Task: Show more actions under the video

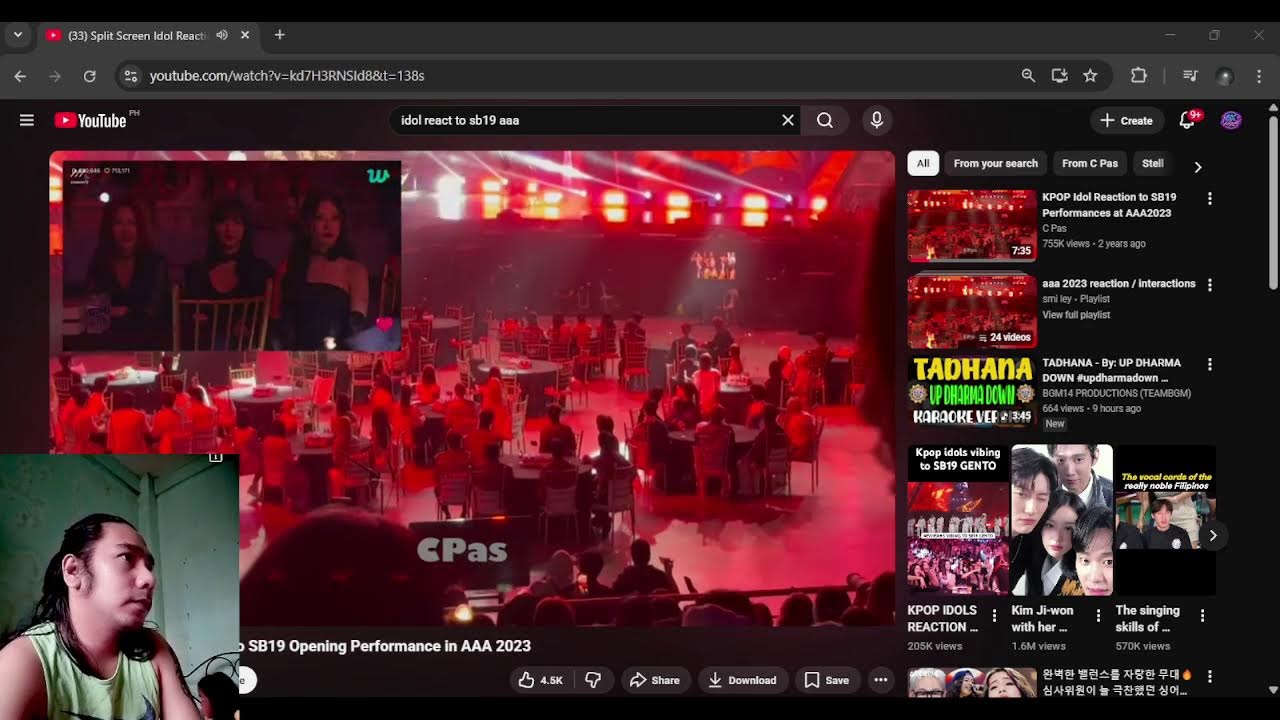Action: coord(881,680)
